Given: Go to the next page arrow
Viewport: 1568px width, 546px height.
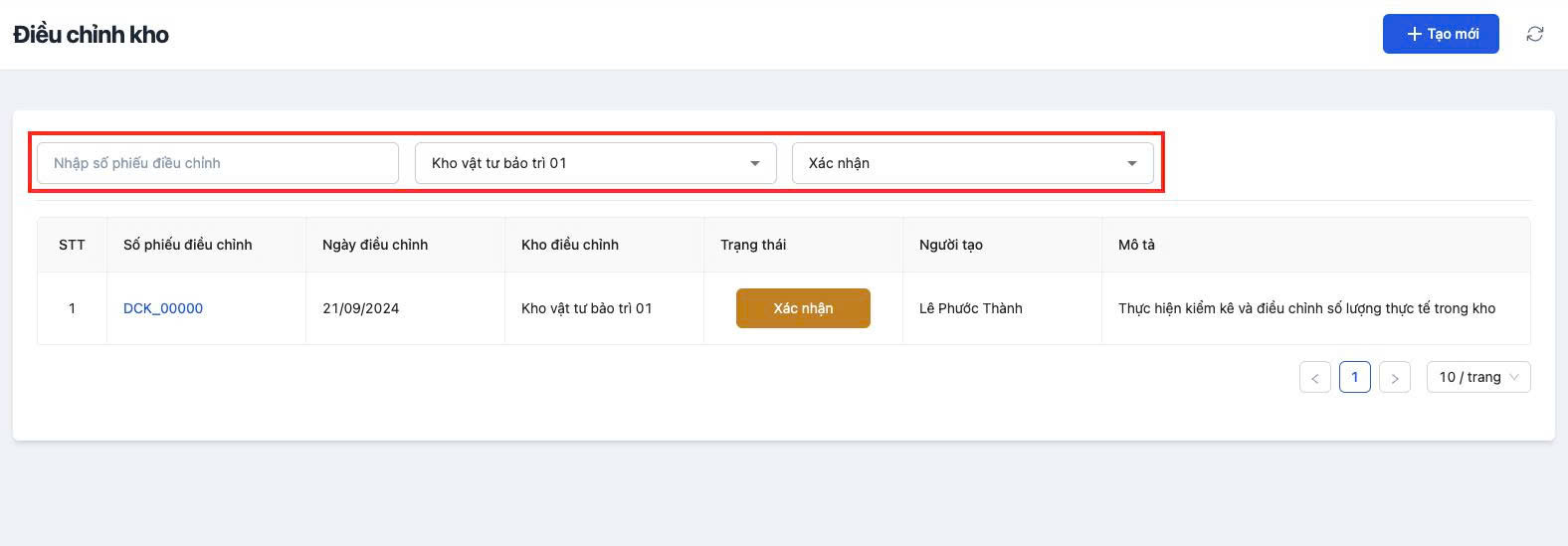Looking at the screenshot, I should click(1394, 378).
